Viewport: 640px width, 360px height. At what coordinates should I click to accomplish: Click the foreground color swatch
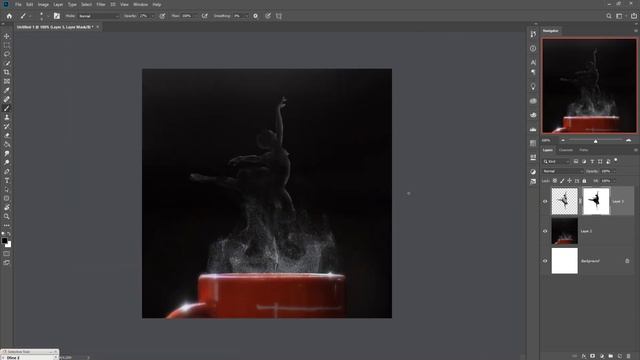(x=4, y=241)
